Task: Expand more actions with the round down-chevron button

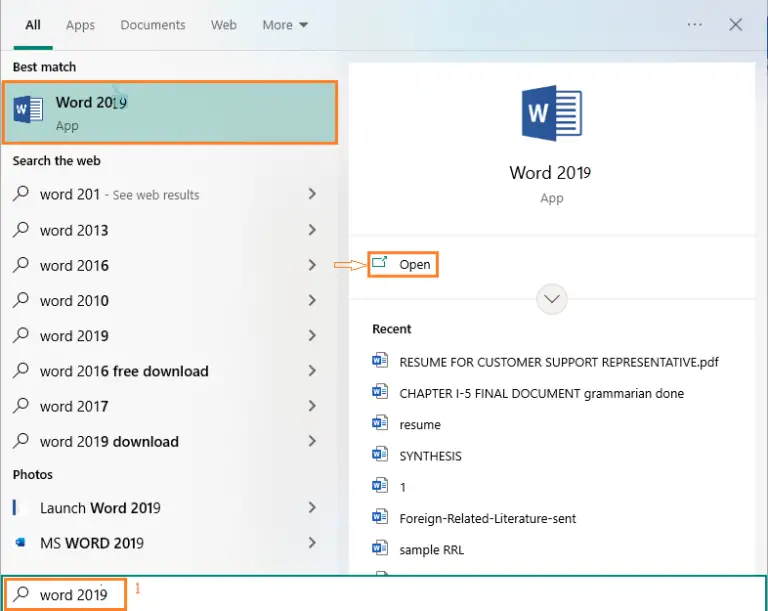Action: tap(552, 299)
